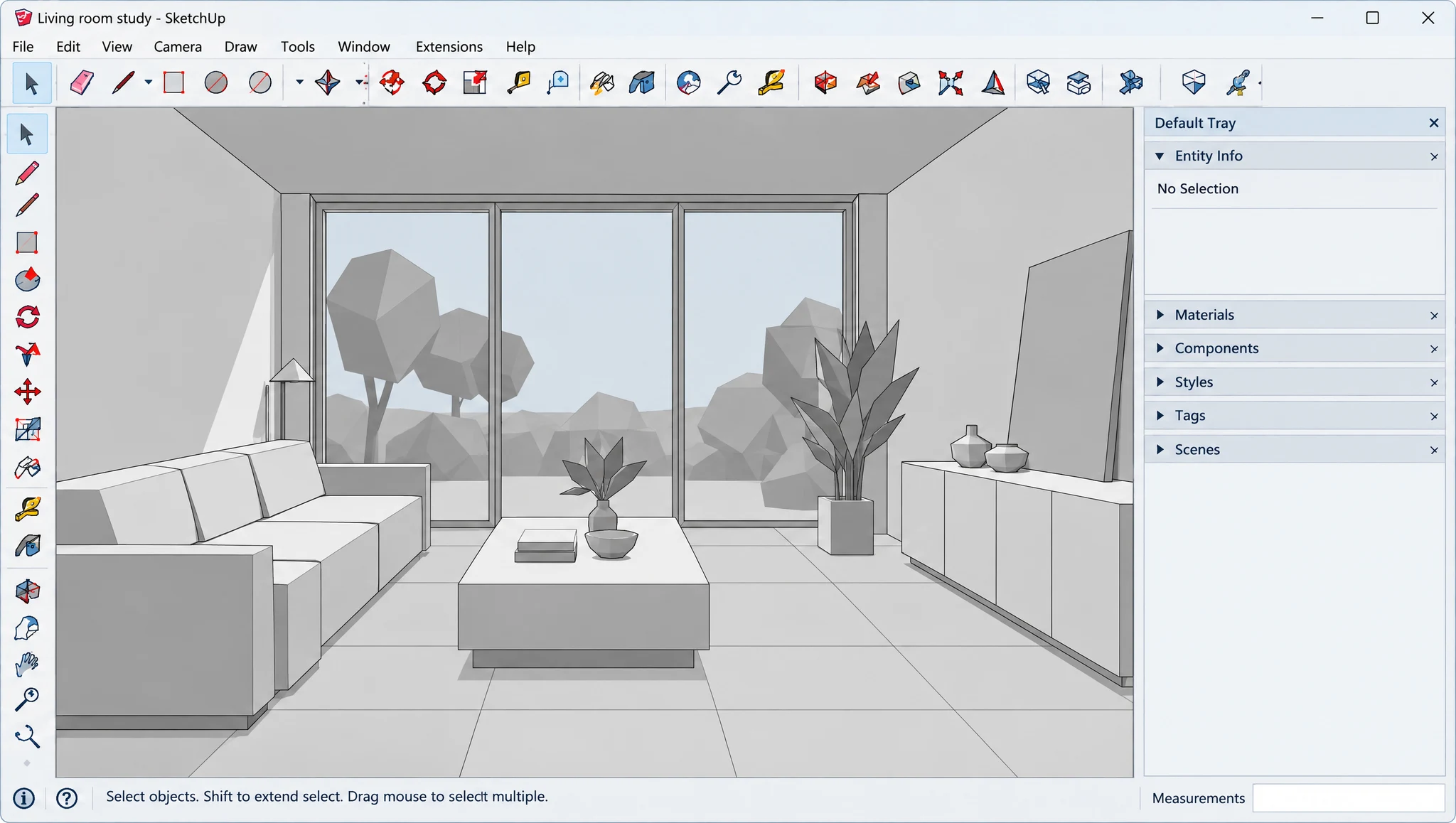Expand the Styles panel
The width and height of the screenshot is (1456, 823).
(1160, 382)
